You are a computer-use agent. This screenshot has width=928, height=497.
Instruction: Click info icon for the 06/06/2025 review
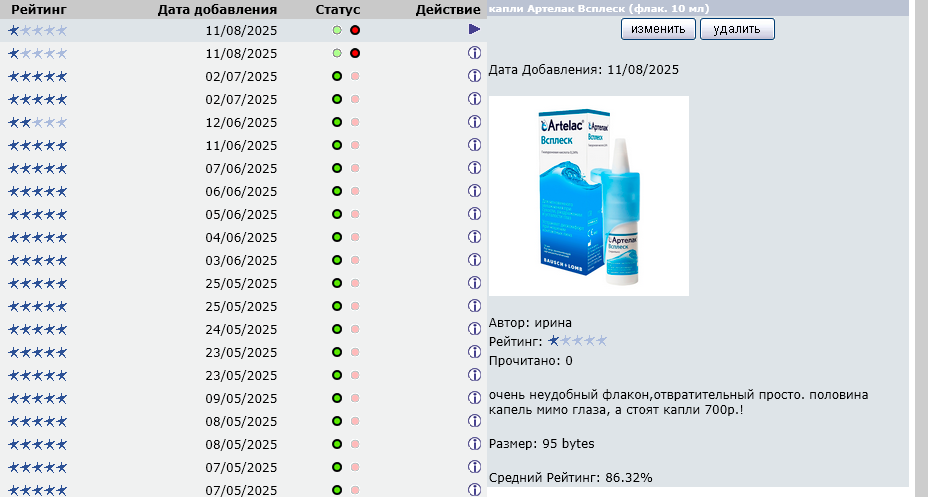coord(474,191)
